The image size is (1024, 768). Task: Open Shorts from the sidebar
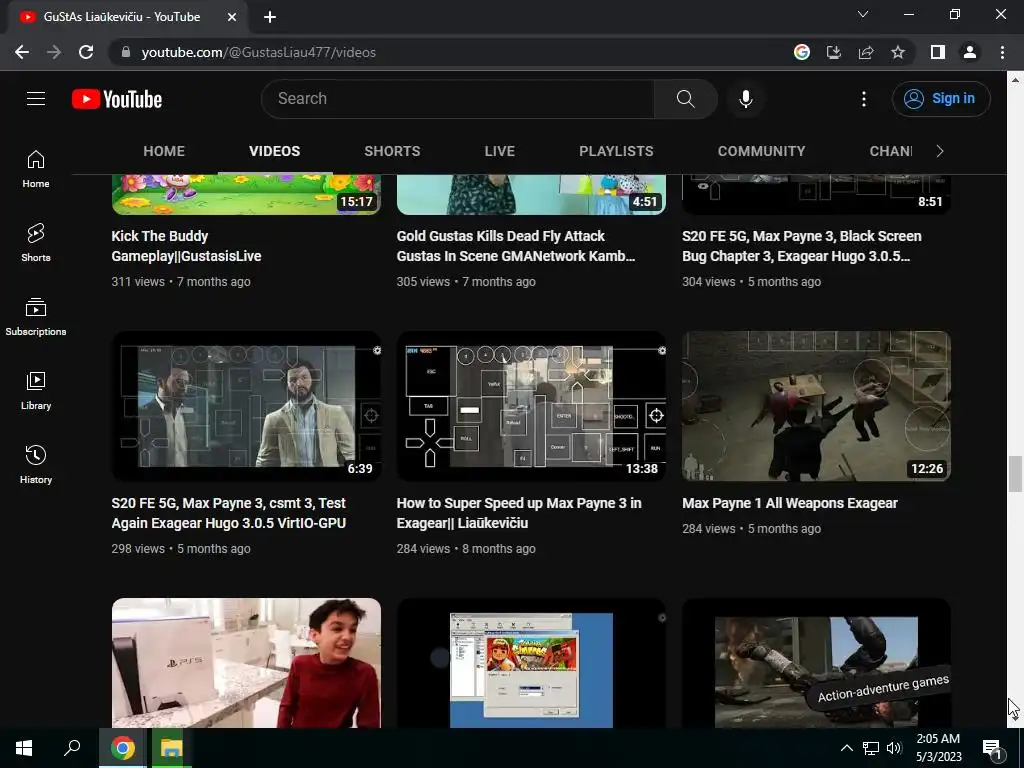click(x=36, y=243)
